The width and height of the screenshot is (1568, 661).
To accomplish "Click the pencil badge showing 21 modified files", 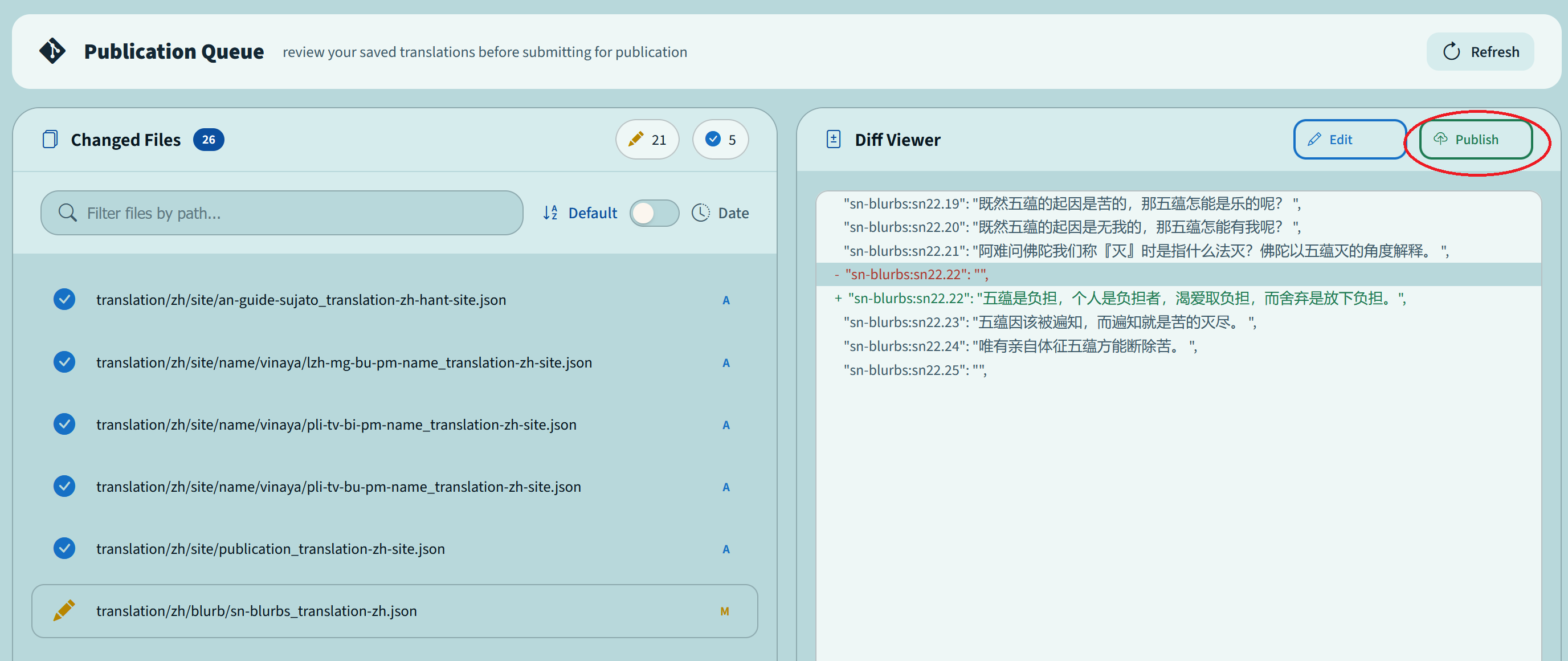I will click(x=647, y=140).
